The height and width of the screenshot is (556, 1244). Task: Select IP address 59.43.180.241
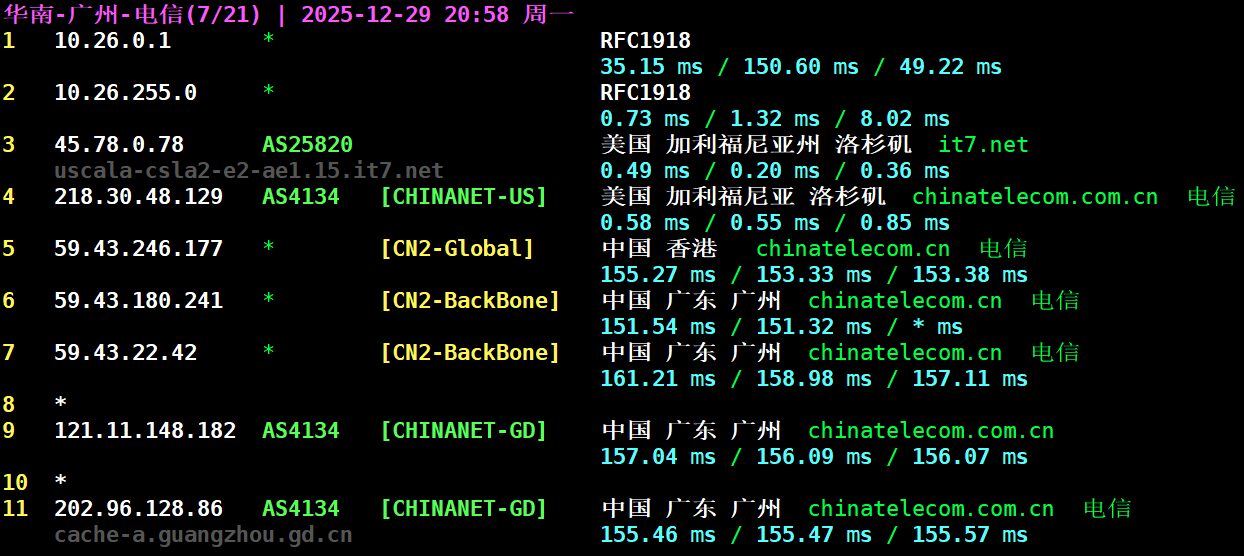[x=138, y=301]
